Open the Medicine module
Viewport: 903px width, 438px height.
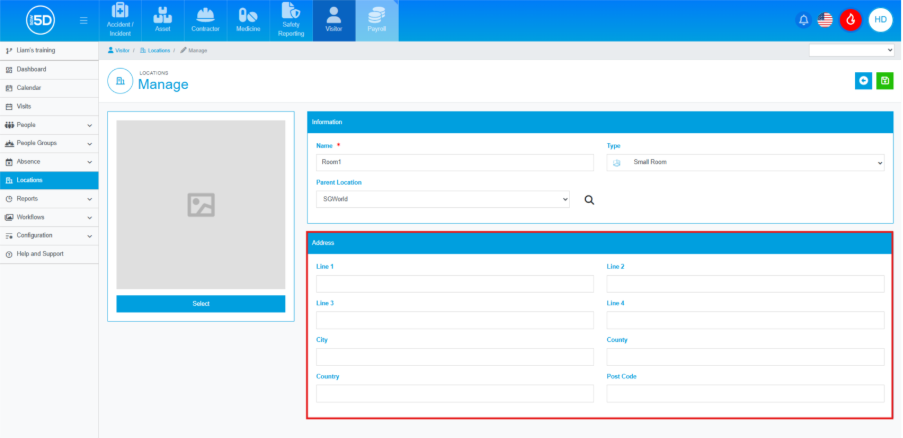coord(248,20)
